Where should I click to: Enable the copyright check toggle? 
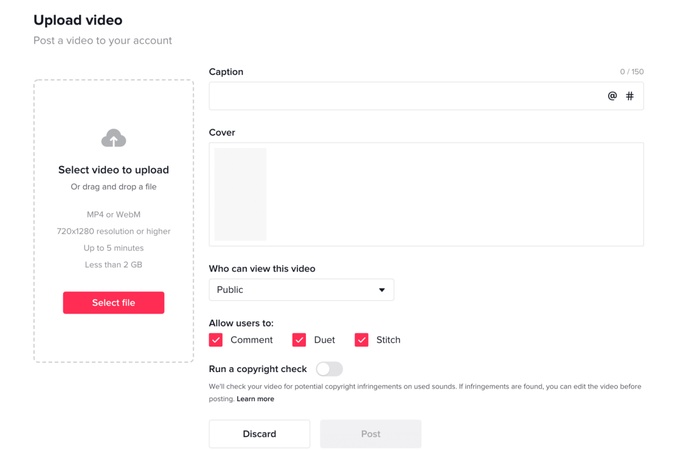(329, 369)
